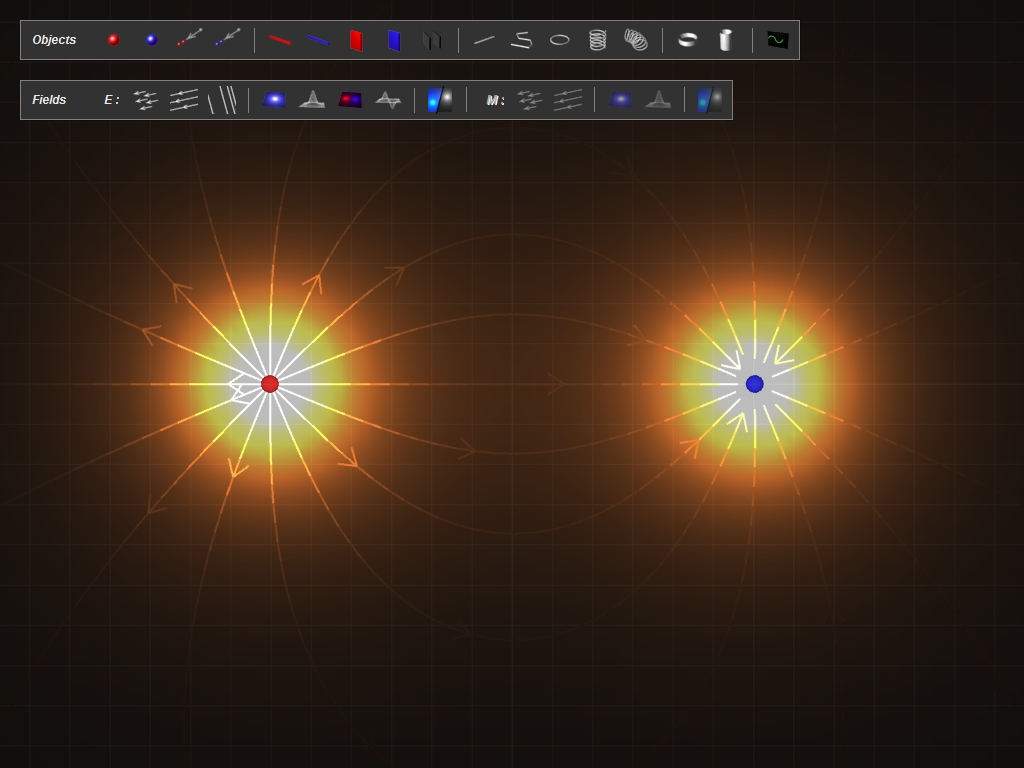Select the red positive charge object

114,40
